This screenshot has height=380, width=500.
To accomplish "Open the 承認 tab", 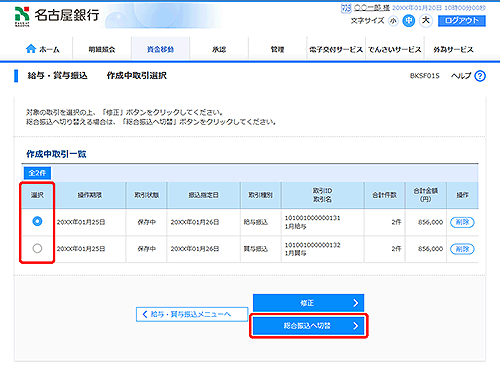I will (x=219, y=49).
